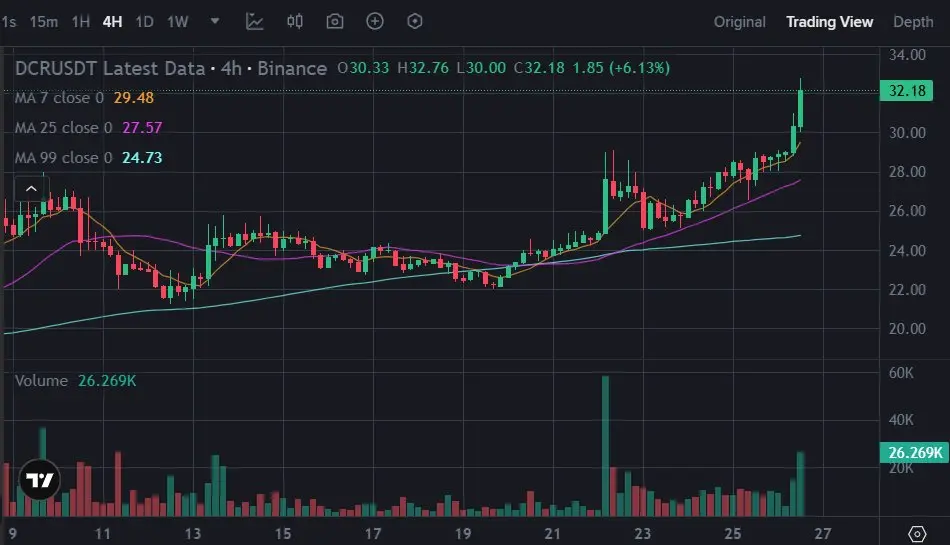Select the MA 7 close indicator label
The image size is (950, 545).
click(x=59, y=98)
